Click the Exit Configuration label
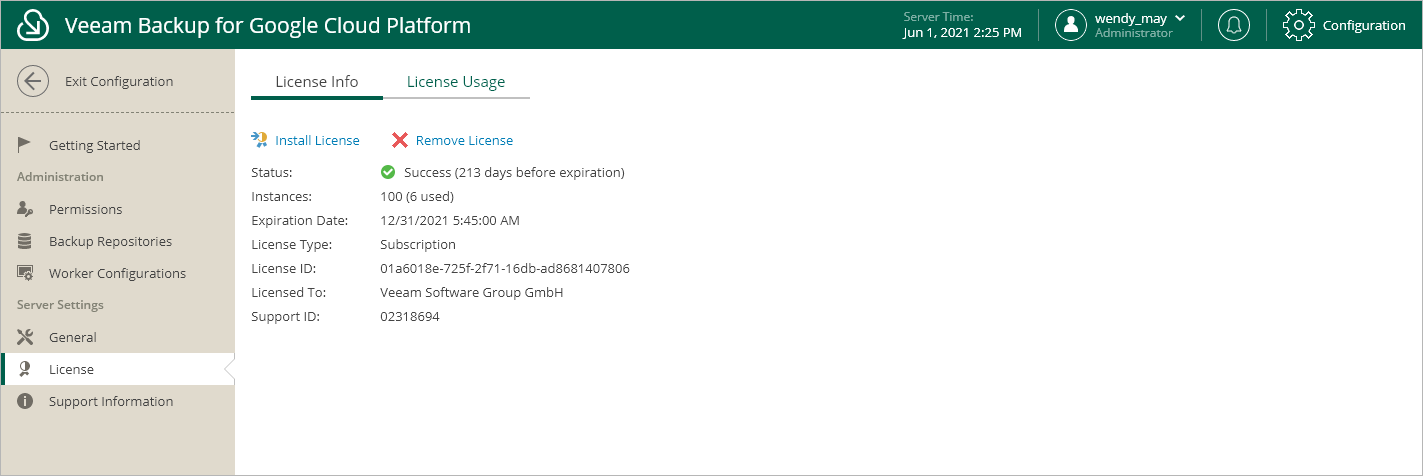1423x476 pixels. [119, 81]
